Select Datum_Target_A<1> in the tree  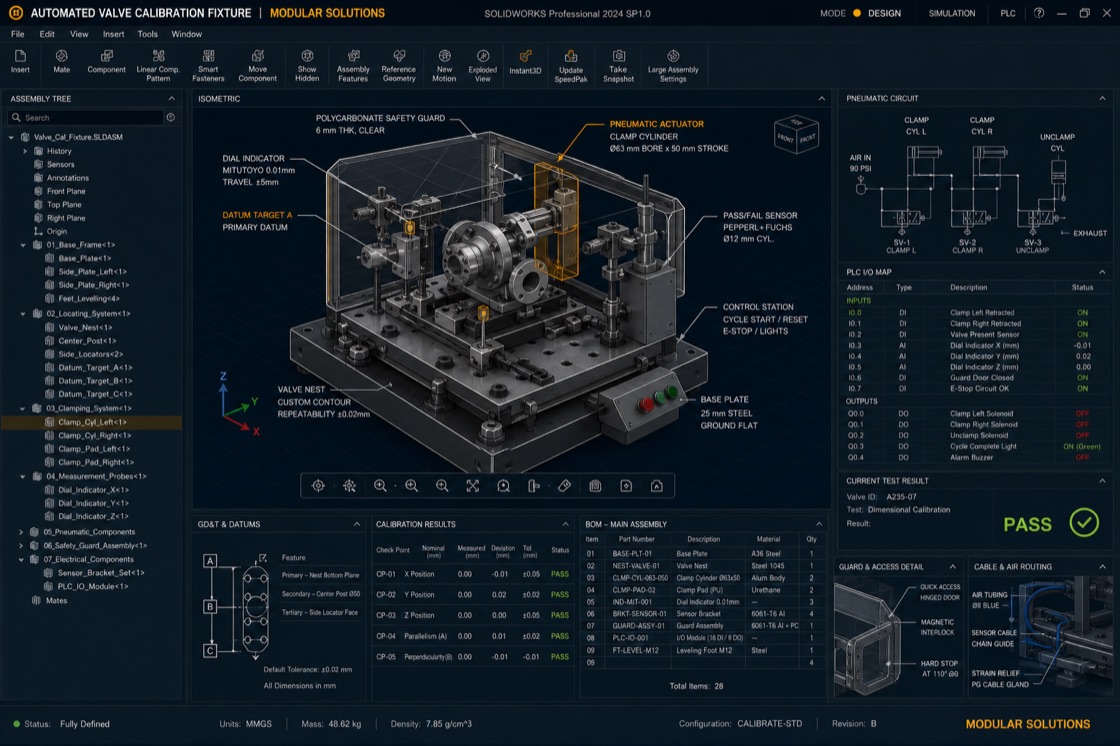95,368
